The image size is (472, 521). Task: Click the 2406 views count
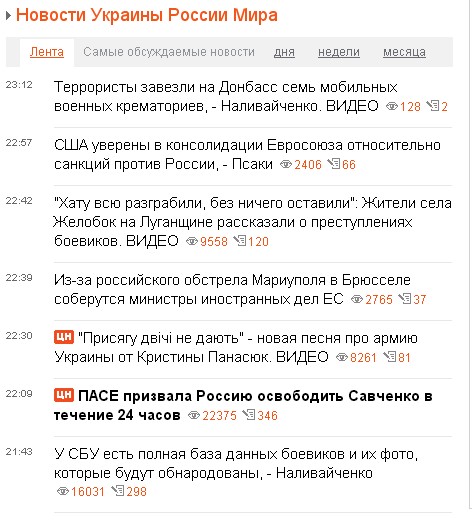308,165
